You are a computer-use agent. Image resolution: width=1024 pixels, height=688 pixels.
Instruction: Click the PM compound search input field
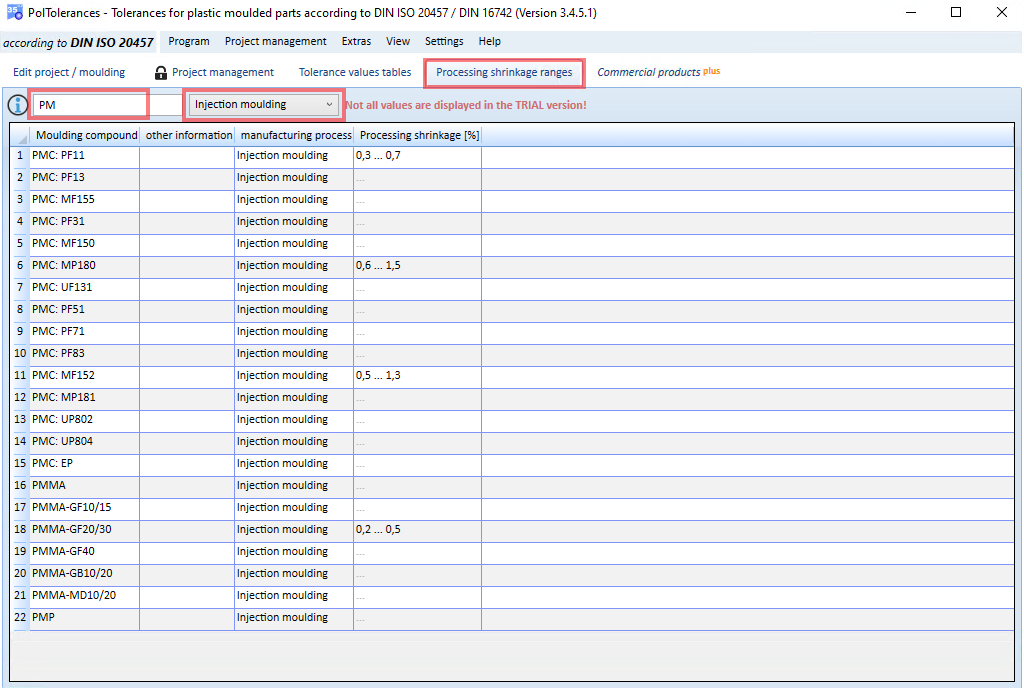[89, 104]
